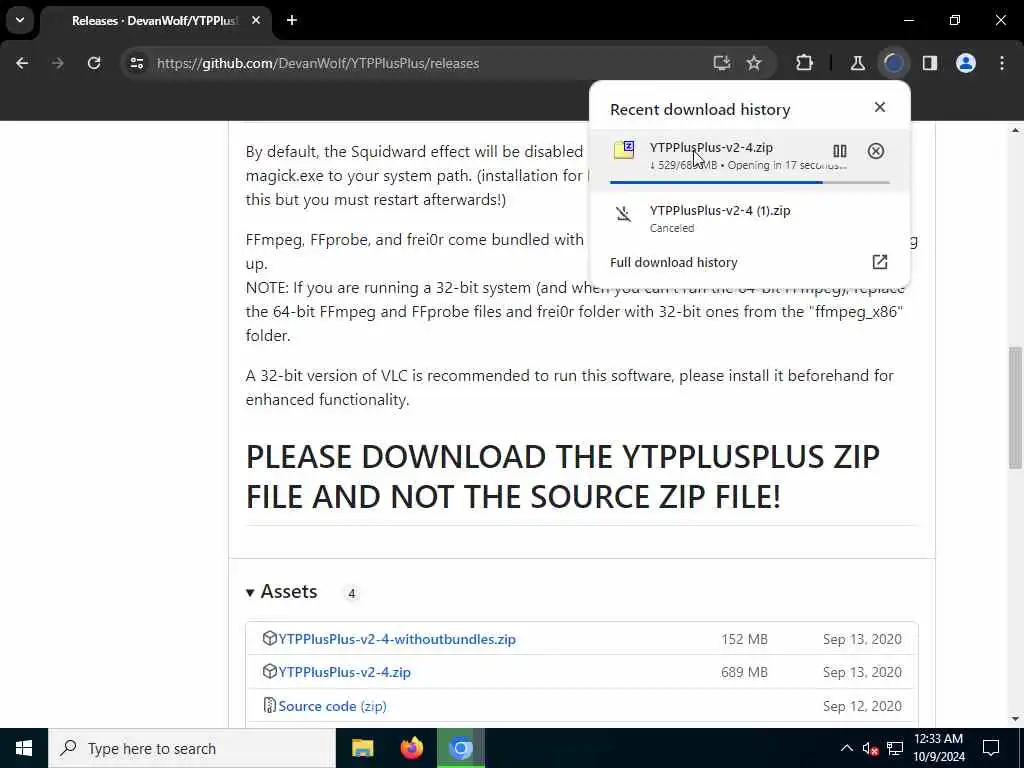Click the canceled YTPPlusPlus-v2-4 (1).zip entry
The height and width of the screenshot is (768, 1024).
[750, 219]
